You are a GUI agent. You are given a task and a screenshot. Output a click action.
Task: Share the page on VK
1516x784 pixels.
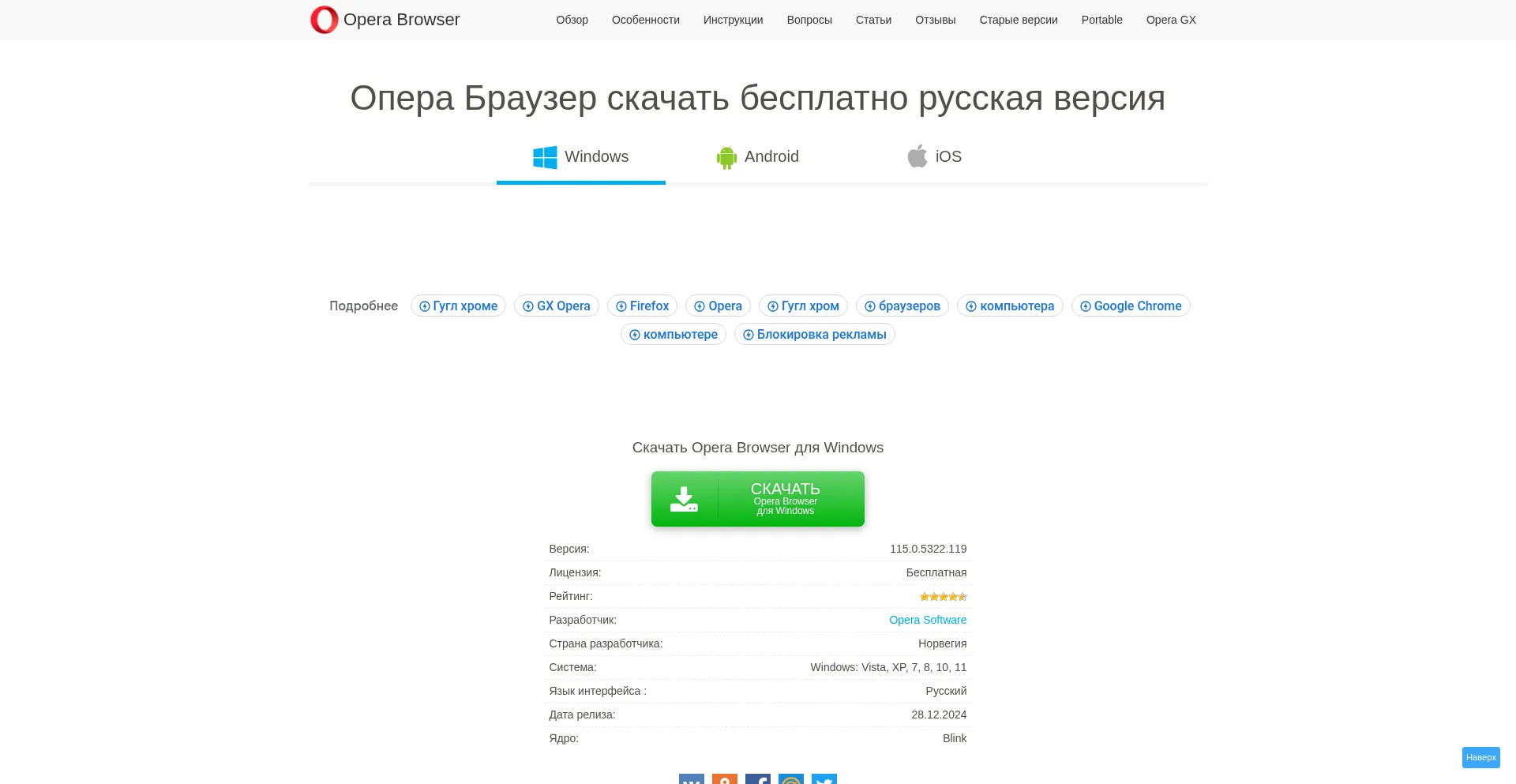691,781
